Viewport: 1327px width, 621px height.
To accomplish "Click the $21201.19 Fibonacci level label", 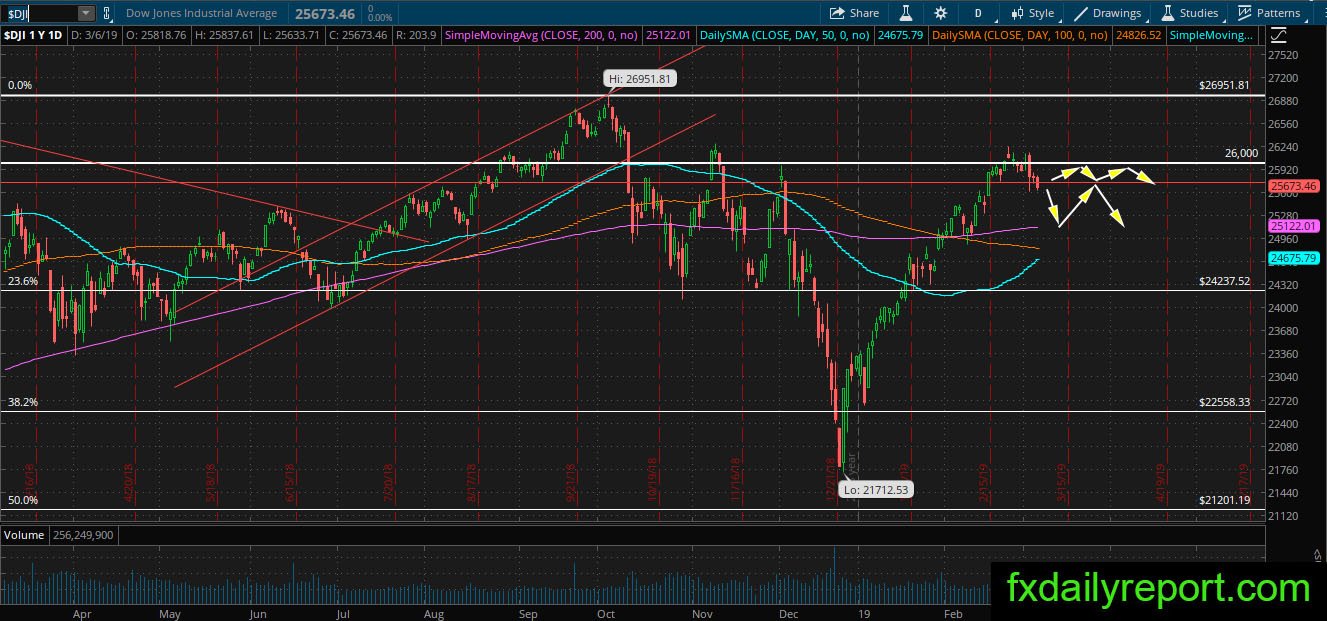I will [x=1224, y=500].
